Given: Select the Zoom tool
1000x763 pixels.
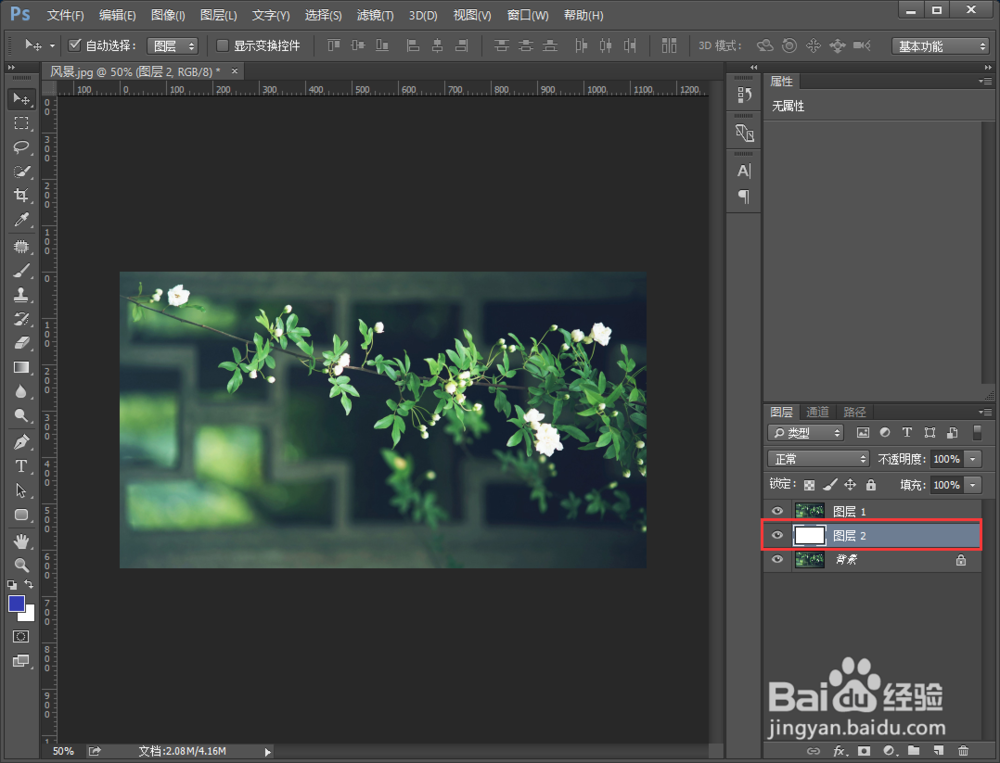Looking at the screenshot, I should 21,565.
